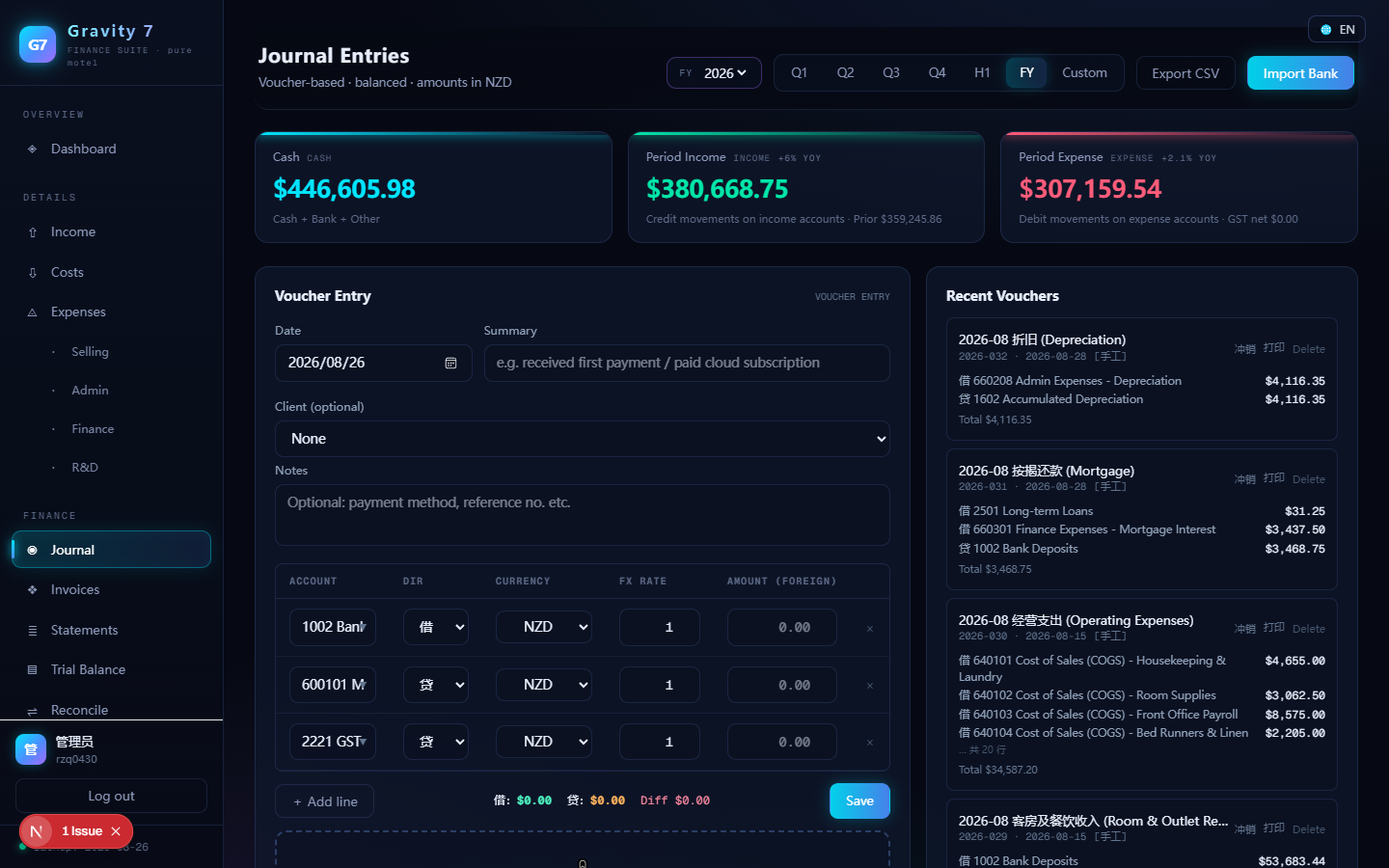This screenshot has height=868, width=1389.
Task: Click the Date field 2026/08/26
Action: (x=373, y=363)
